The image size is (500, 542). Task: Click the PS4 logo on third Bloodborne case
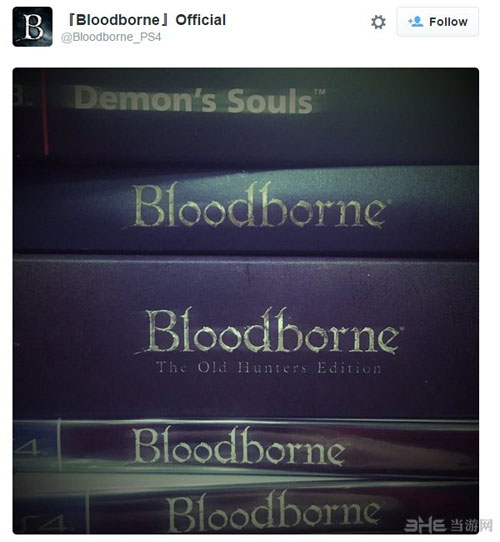coord(29,446)
